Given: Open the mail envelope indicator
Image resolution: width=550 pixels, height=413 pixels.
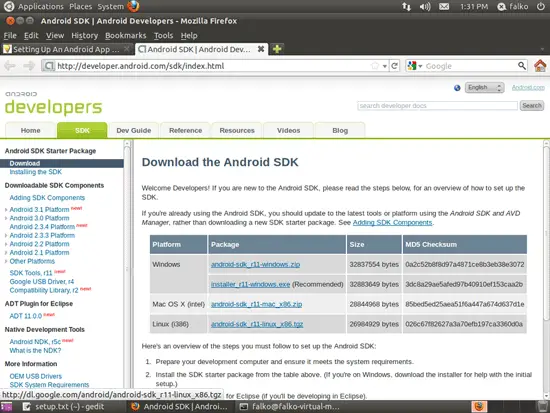Looking at the screenshot, I should (444, 6).
